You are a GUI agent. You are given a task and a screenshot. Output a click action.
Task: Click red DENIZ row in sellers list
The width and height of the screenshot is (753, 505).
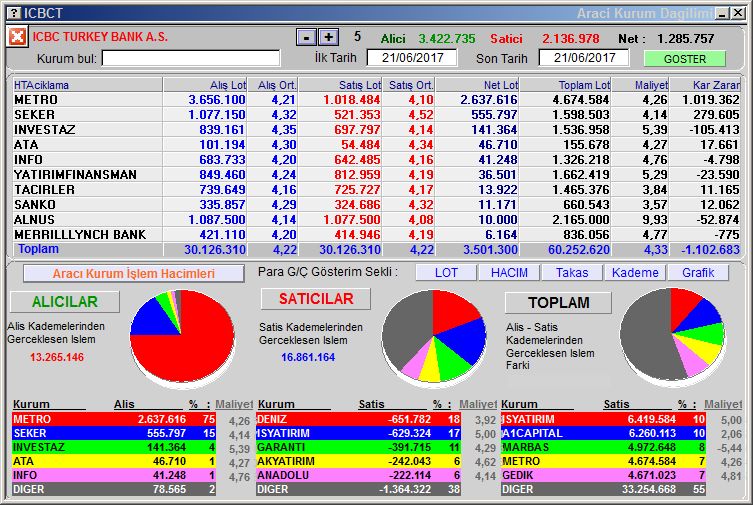(359, 419)
